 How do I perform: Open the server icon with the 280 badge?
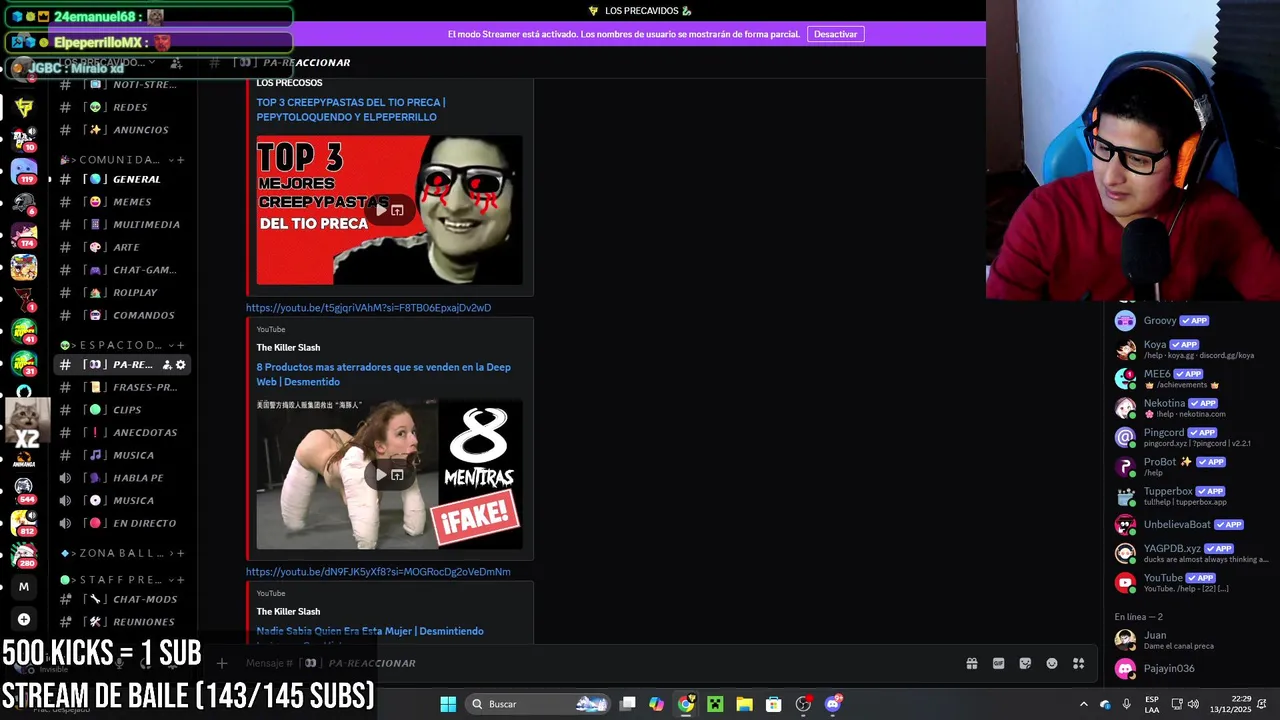[x=24, y=555]
